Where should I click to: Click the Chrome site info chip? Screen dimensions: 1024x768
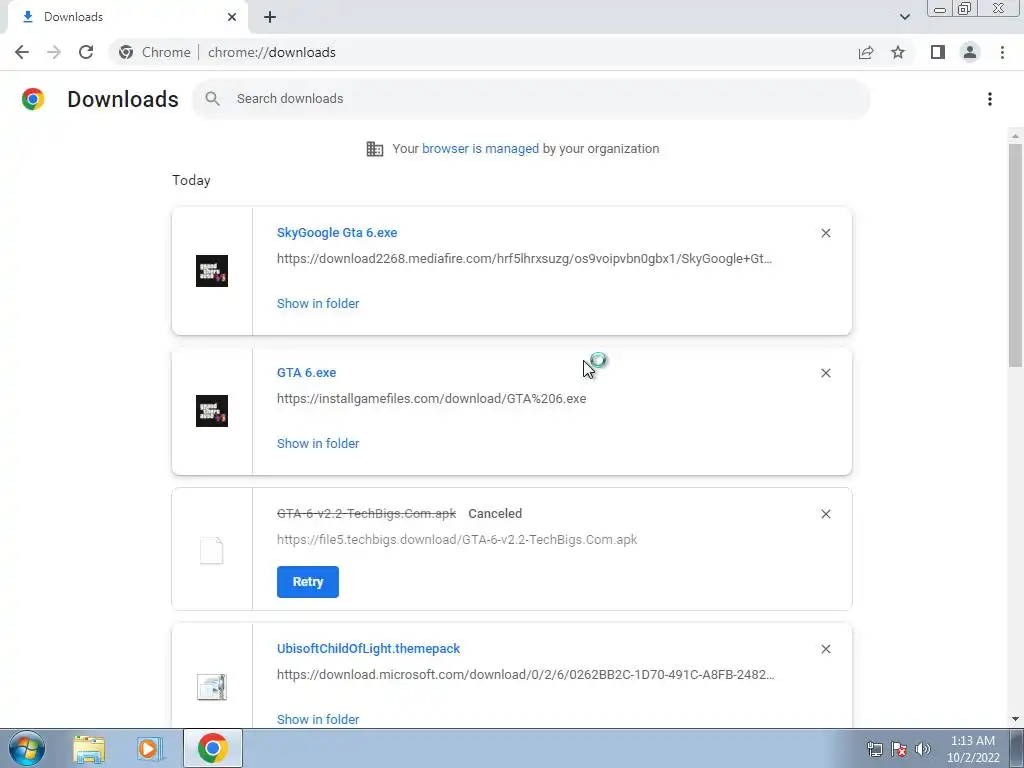(154, 52)
